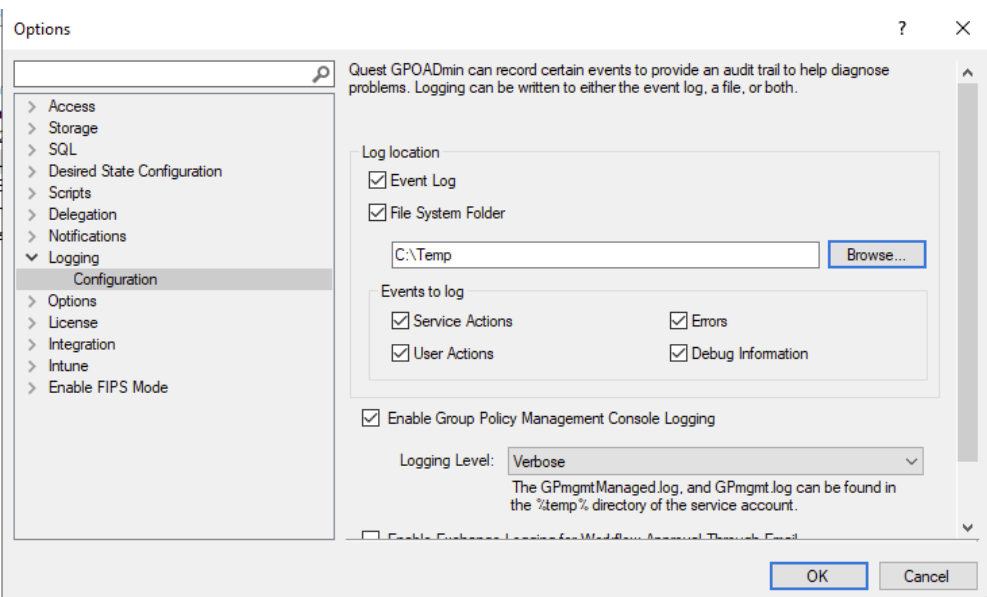Disable Group Policy Management Console Logging
Screen dimensions: 987x597
pyautogui.click(x=370, y=419)
